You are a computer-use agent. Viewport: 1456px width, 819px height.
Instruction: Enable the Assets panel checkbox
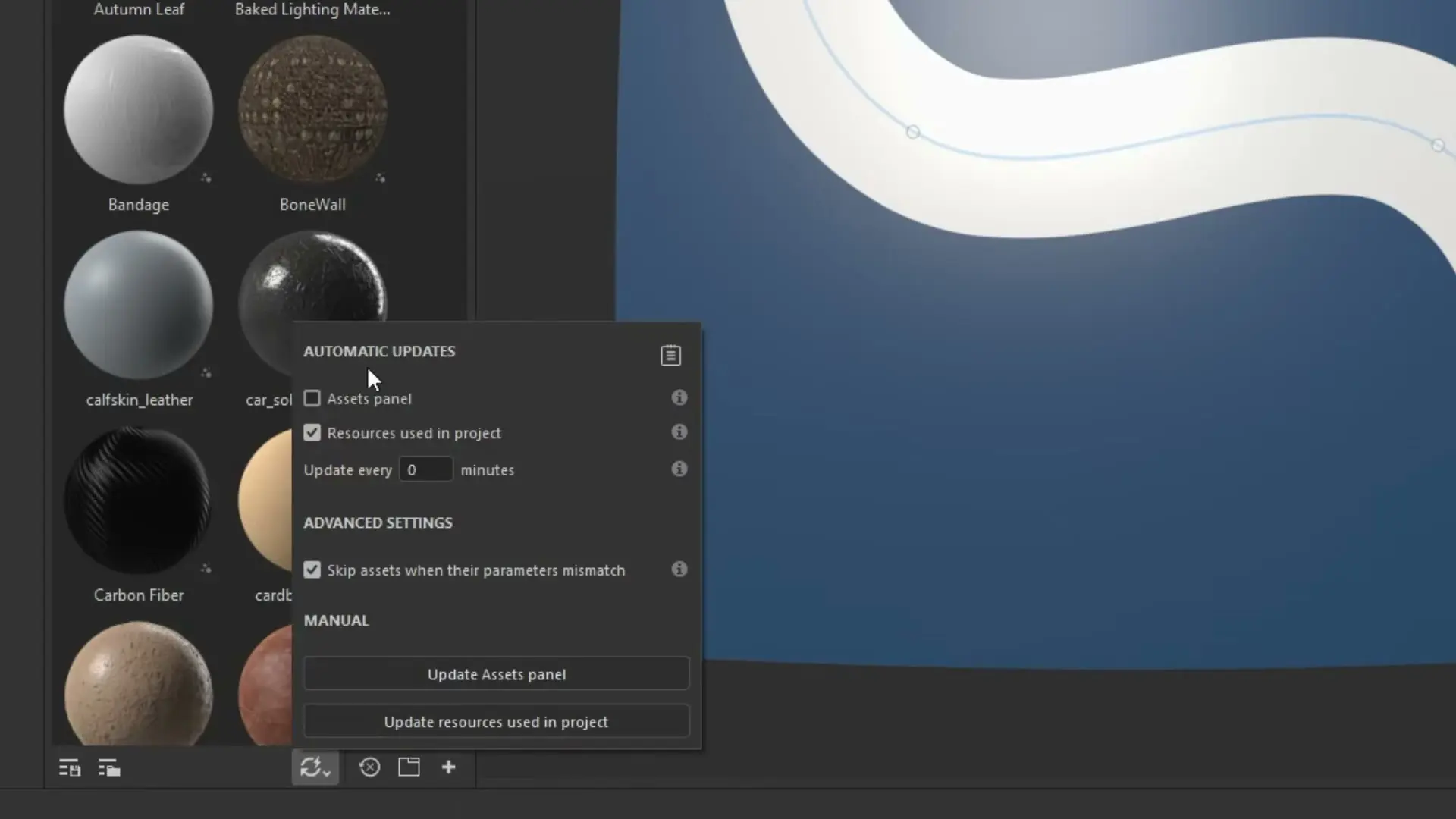pos(312,397)
